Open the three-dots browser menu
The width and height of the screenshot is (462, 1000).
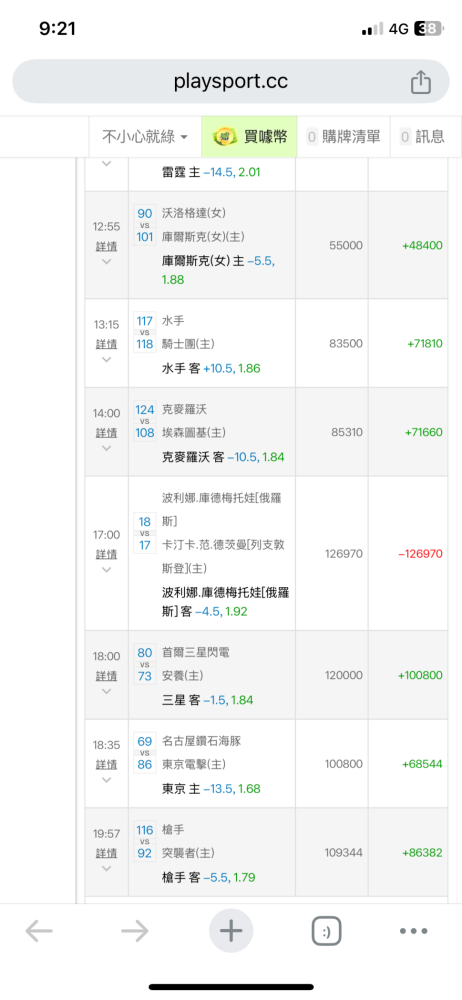pyautogui.click(x=413, y=932)
